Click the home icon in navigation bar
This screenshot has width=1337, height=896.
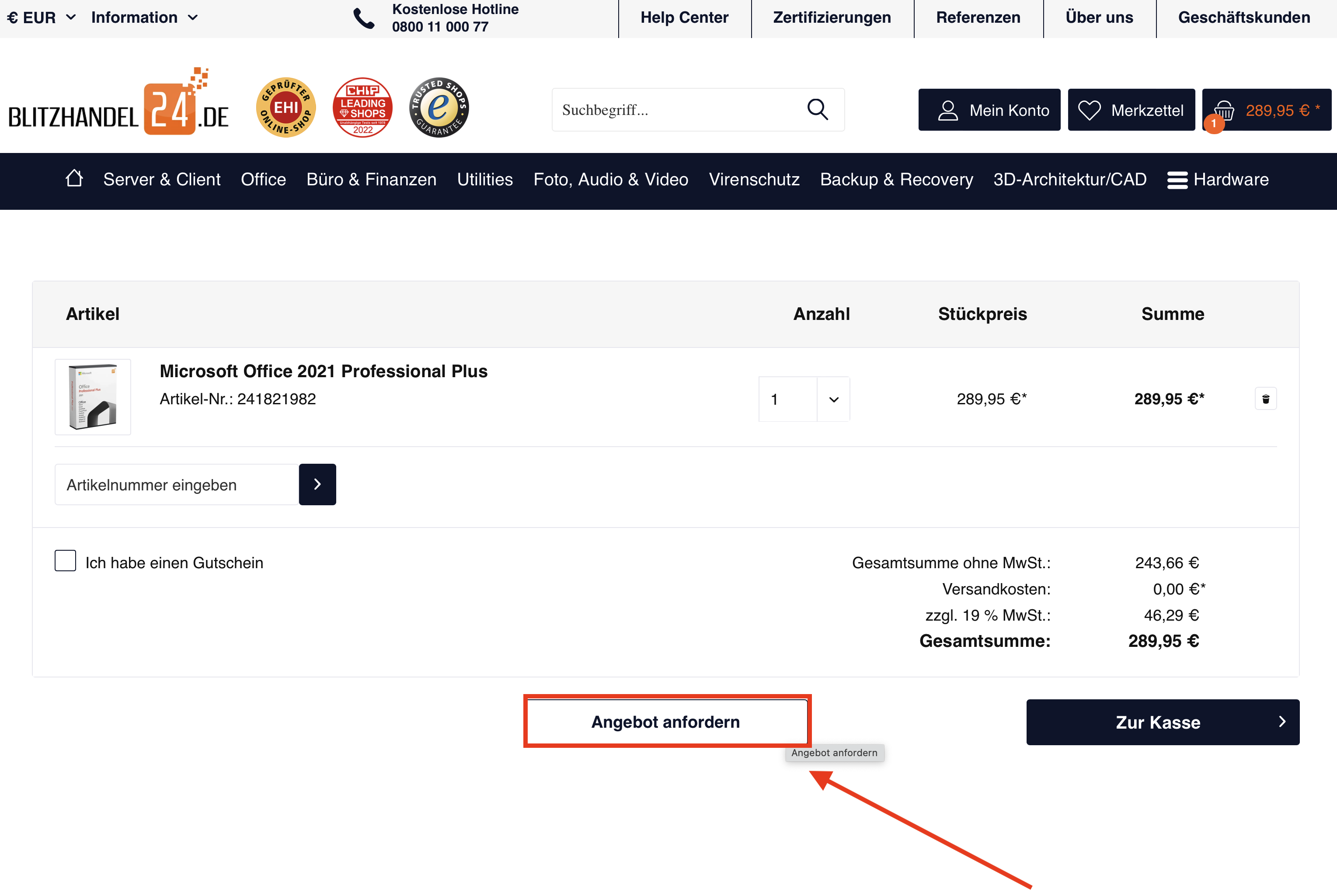pyautogui.click(x=74, y=179)
